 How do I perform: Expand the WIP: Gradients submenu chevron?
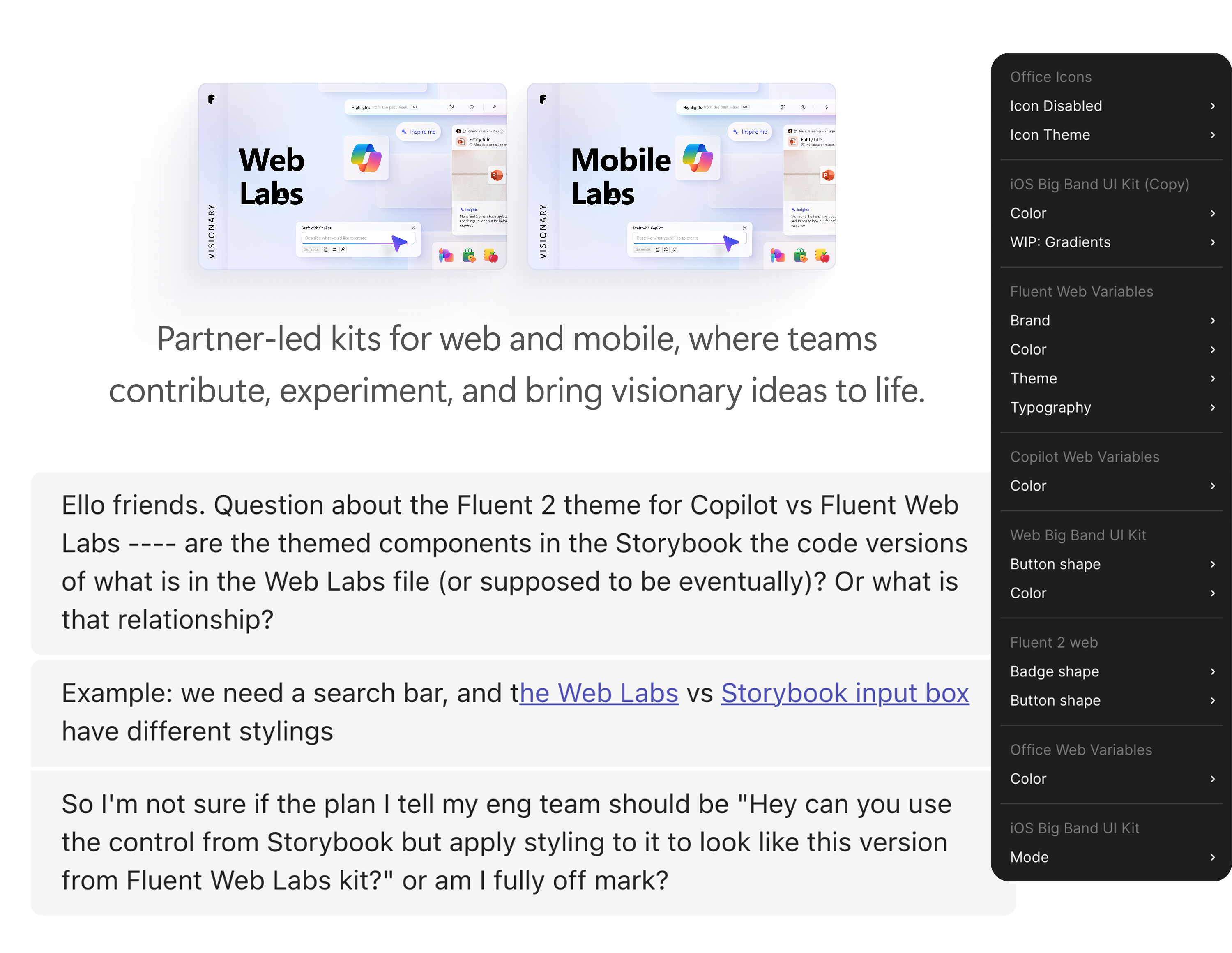click(x=1213, y=242)
